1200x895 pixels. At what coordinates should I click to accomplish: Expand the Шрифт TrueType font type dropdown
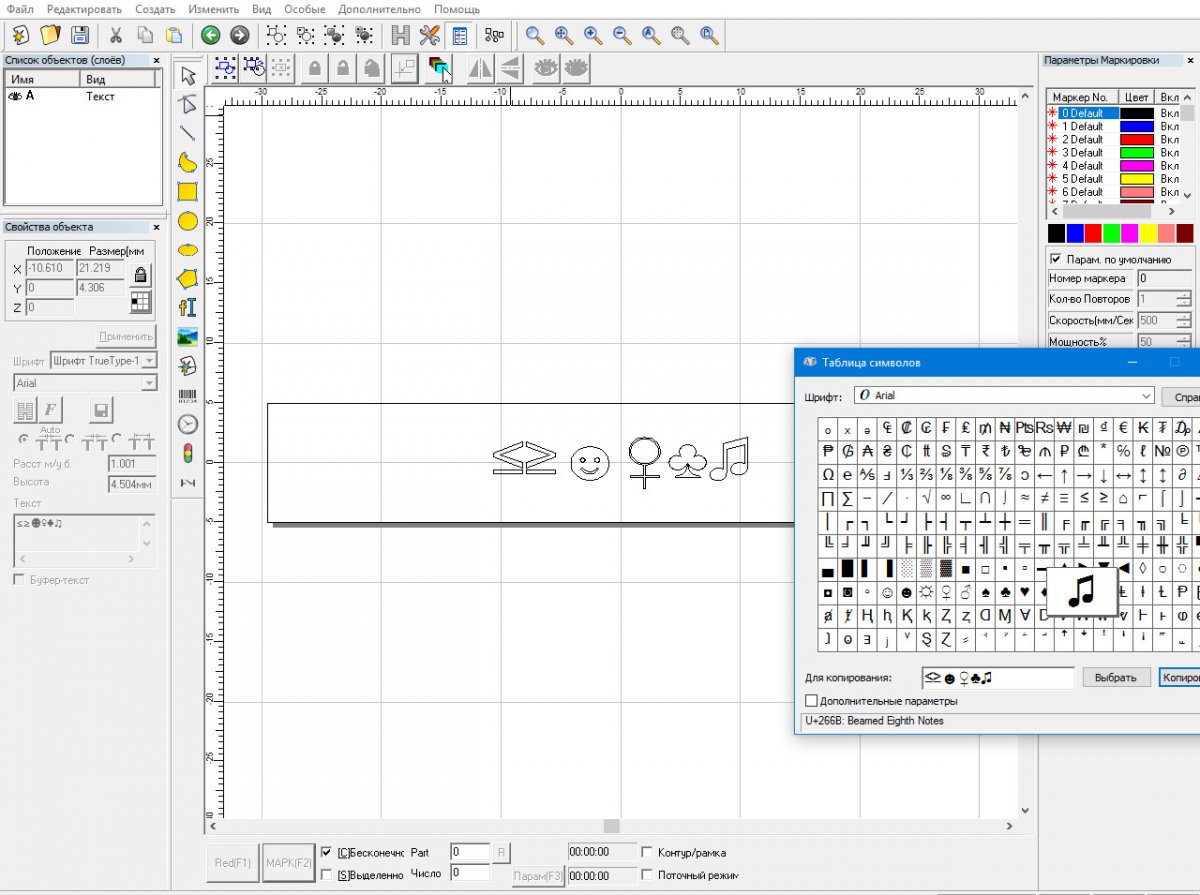[149, 360]
